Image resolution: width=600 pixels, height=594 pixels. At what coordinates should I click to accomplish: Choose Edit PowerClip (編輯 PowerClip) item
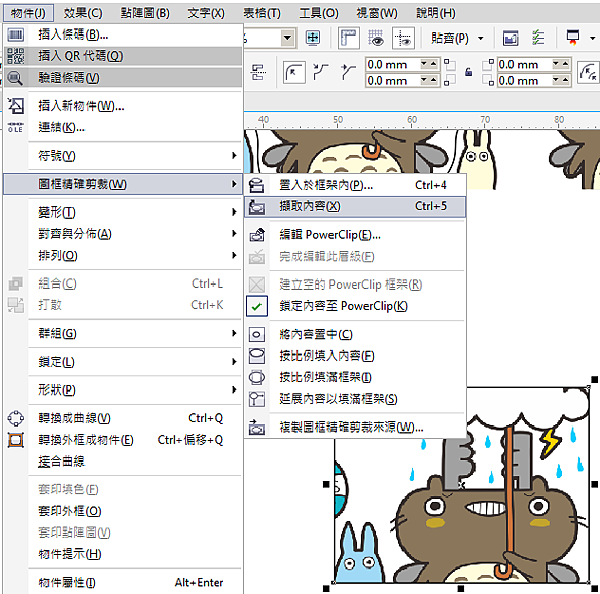[x=355, y=235]
